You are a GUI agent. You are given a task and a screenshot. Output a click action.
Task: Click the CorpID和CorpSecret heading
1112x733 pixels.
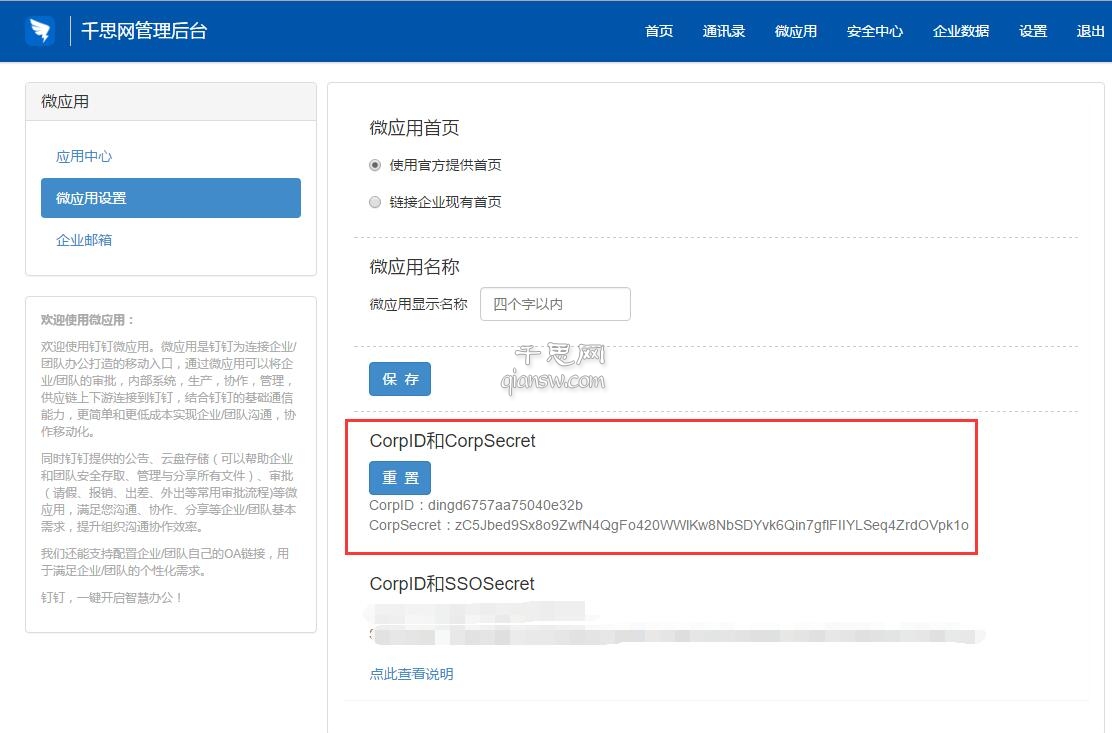click(452, 441)
